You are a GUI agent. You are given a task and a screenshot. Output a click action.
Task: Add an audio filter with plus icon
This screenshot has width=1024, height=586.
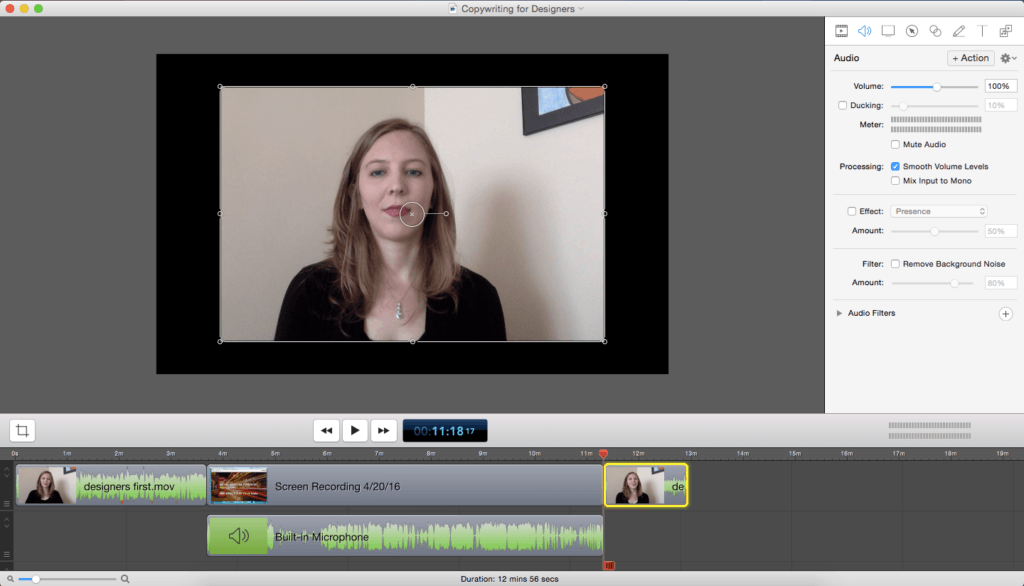point(1005,314)
